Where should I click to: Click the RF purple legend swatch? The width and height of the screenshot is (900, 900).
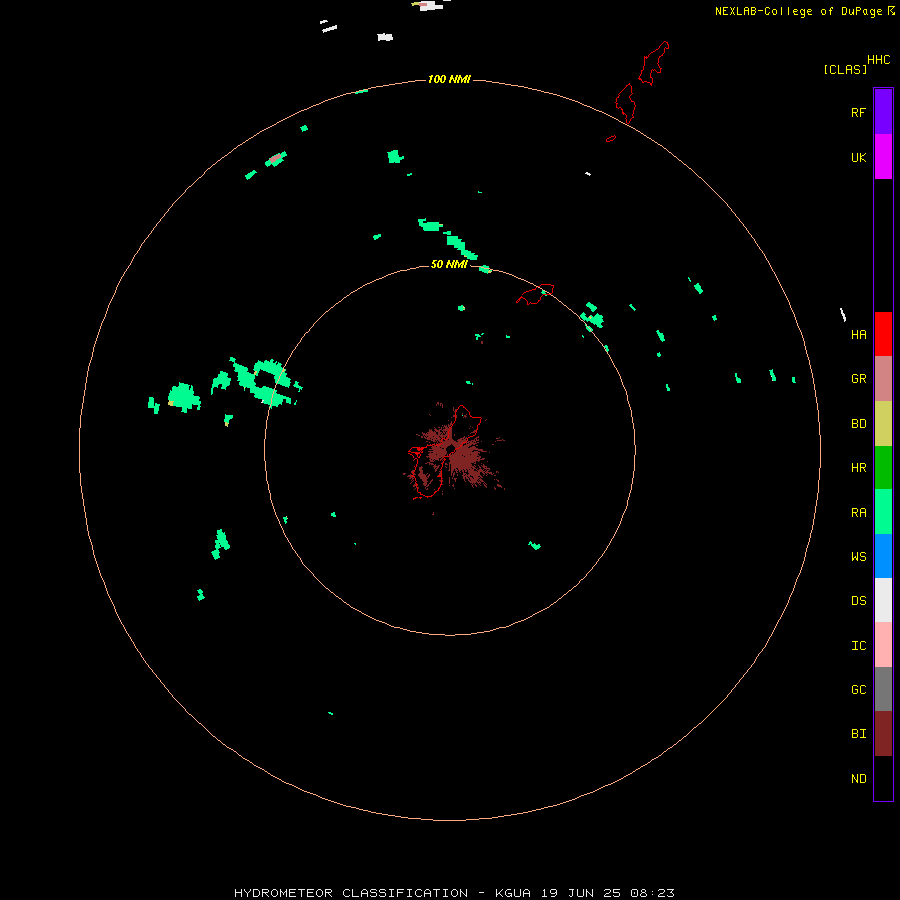pyautogui.click(x=883, y=112)
